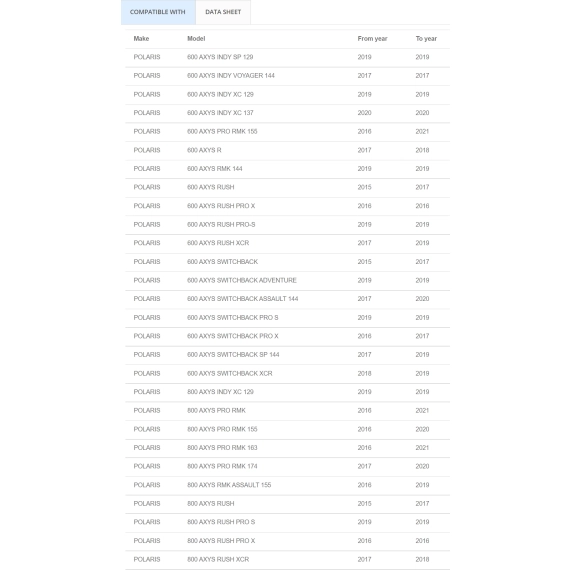
Task: Select the 600 AXYS INDY VOYAGER 144 model
Action: [230, 76]
